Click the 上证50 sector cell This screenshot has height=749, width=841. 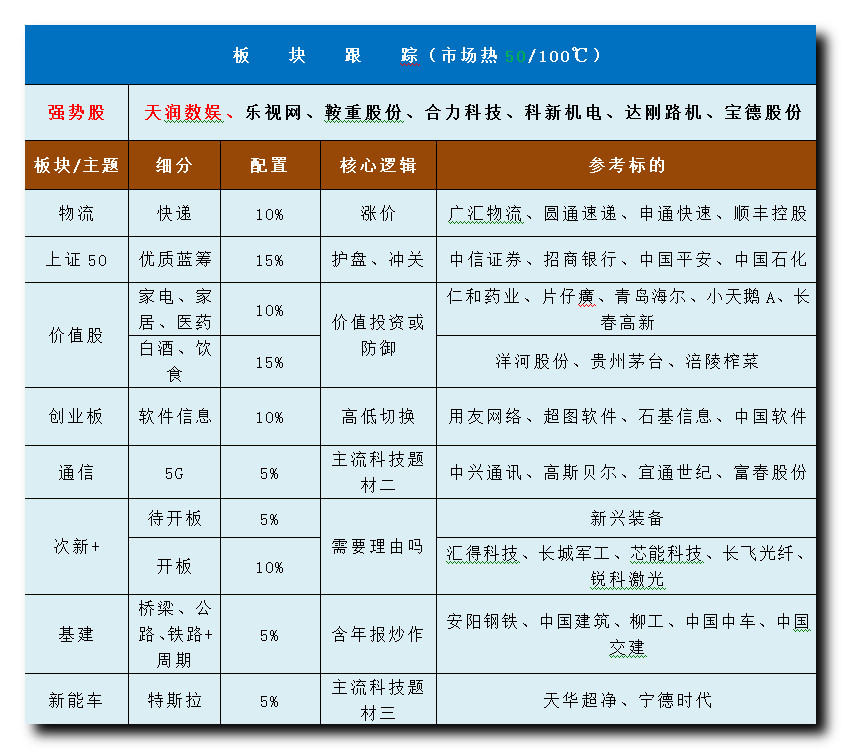pyautogui.click(x=76, y=260)
